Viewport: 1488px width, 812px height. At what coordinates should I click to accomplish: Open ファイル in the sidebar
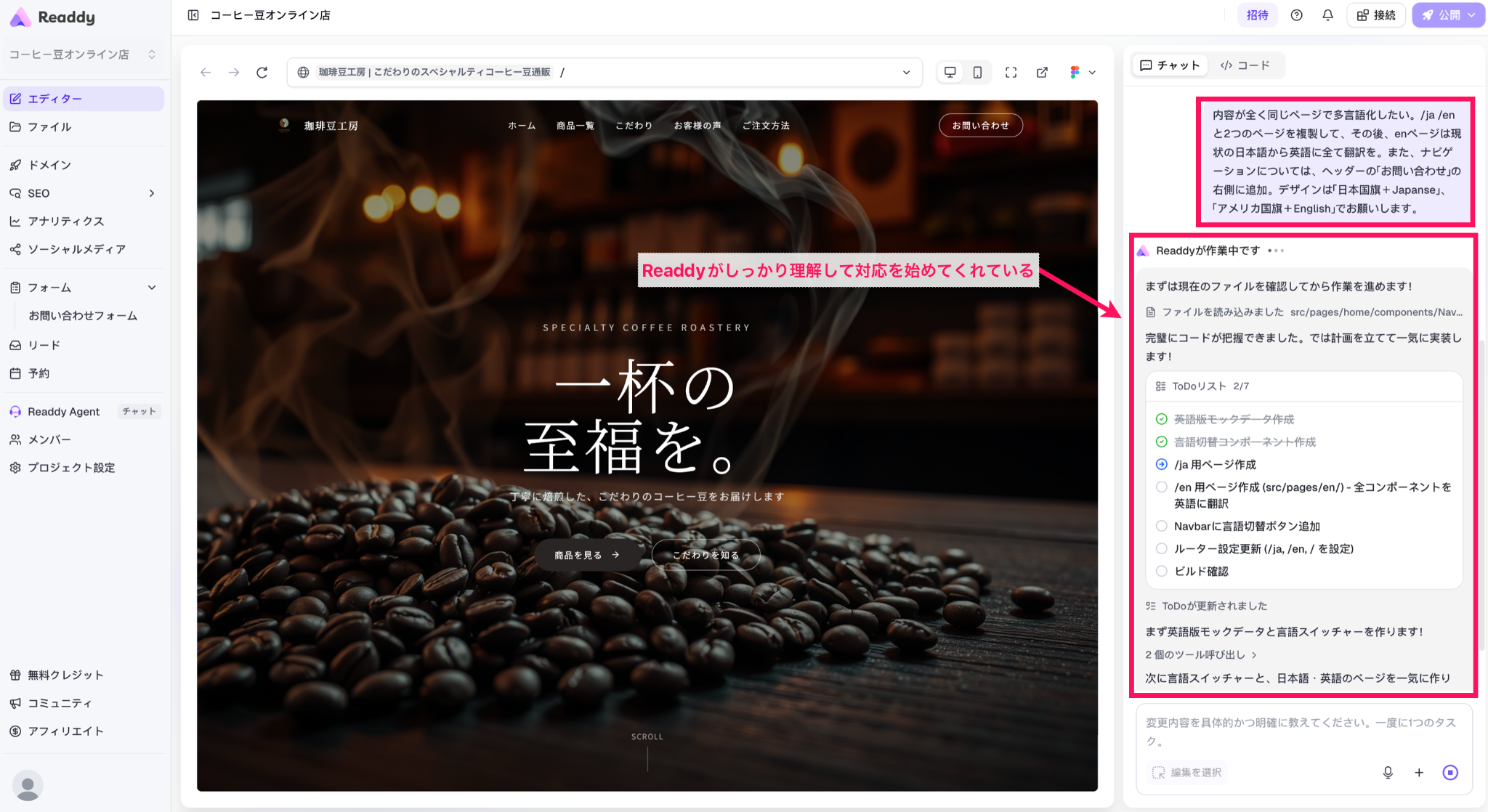click(84, 127)
